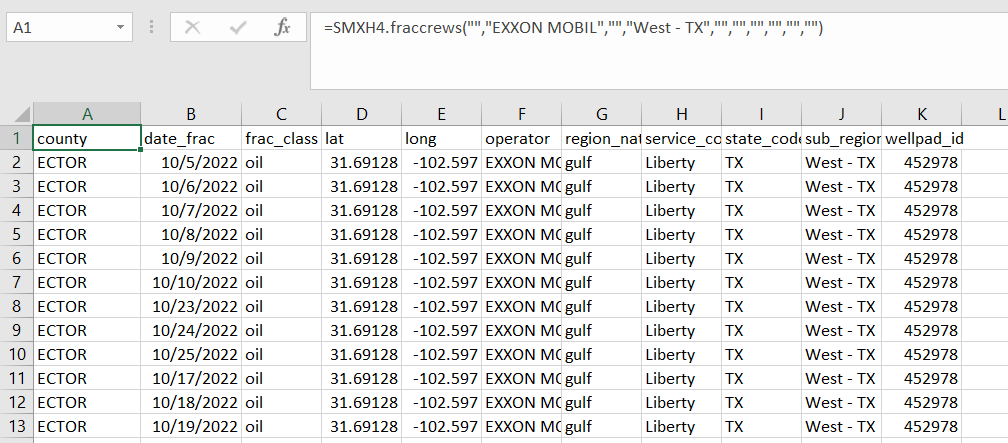Click the date cell 10/5/2022

[192, 163]
